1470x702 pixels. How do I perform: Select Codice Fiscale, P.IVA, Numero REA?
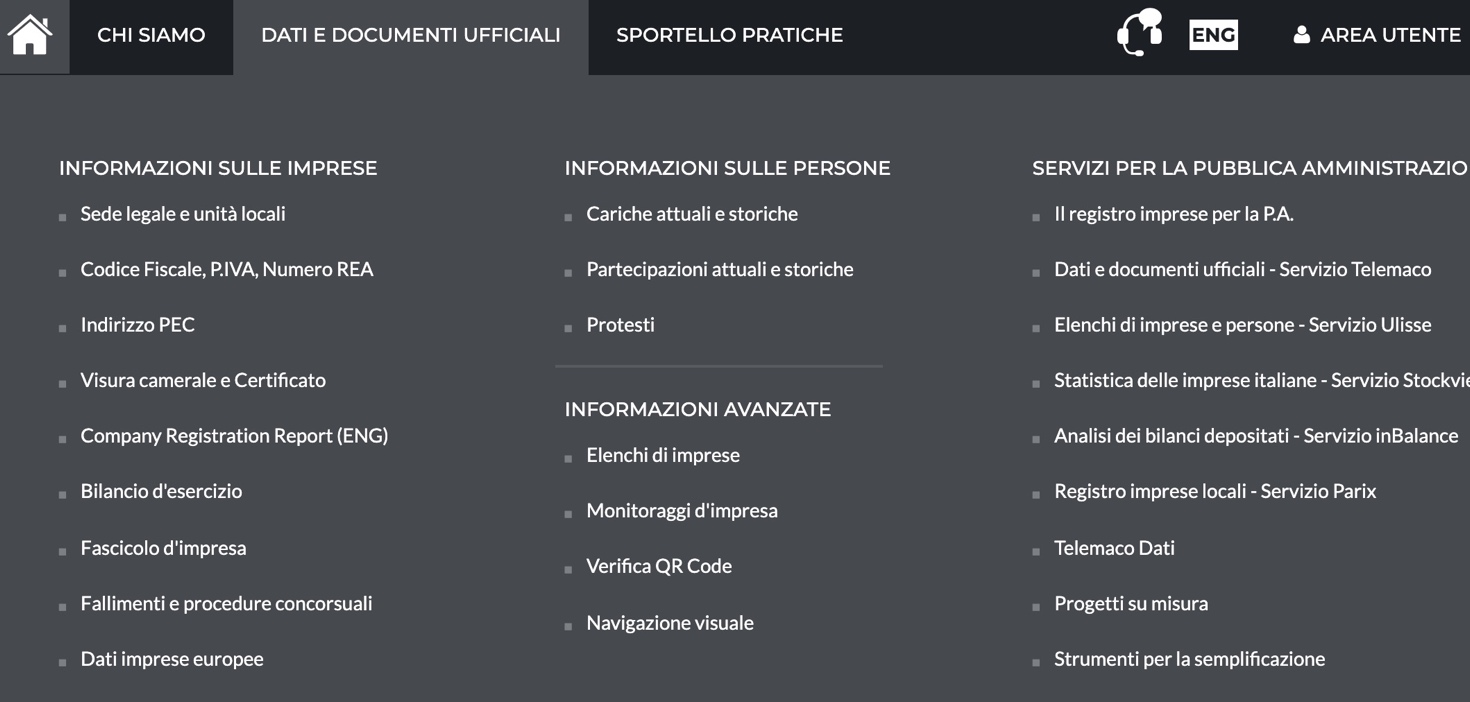point(227,269)
